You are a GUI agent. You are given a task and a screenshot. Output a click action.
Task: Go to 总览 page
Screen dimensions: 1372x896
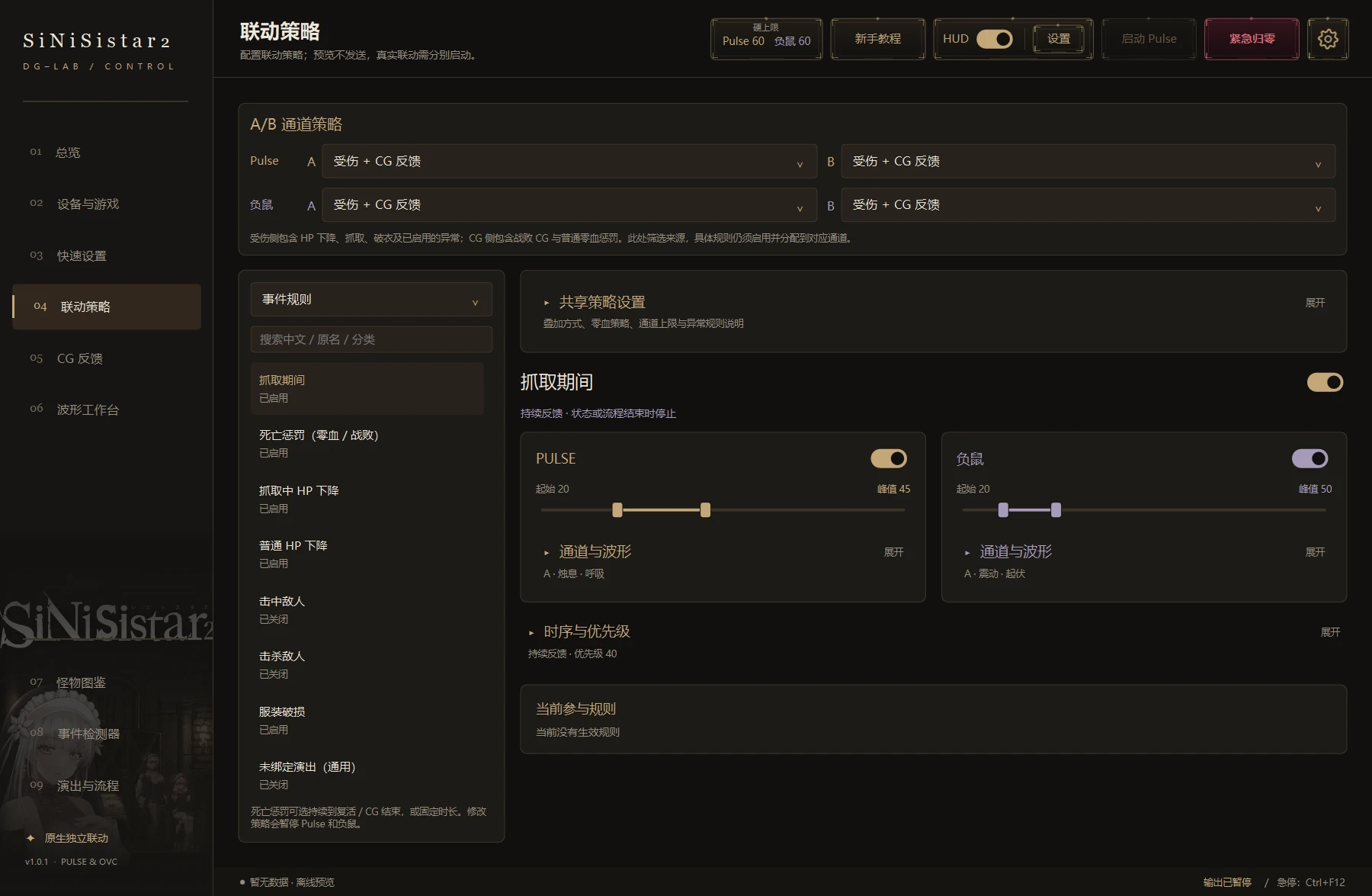(x=107, y=153)
